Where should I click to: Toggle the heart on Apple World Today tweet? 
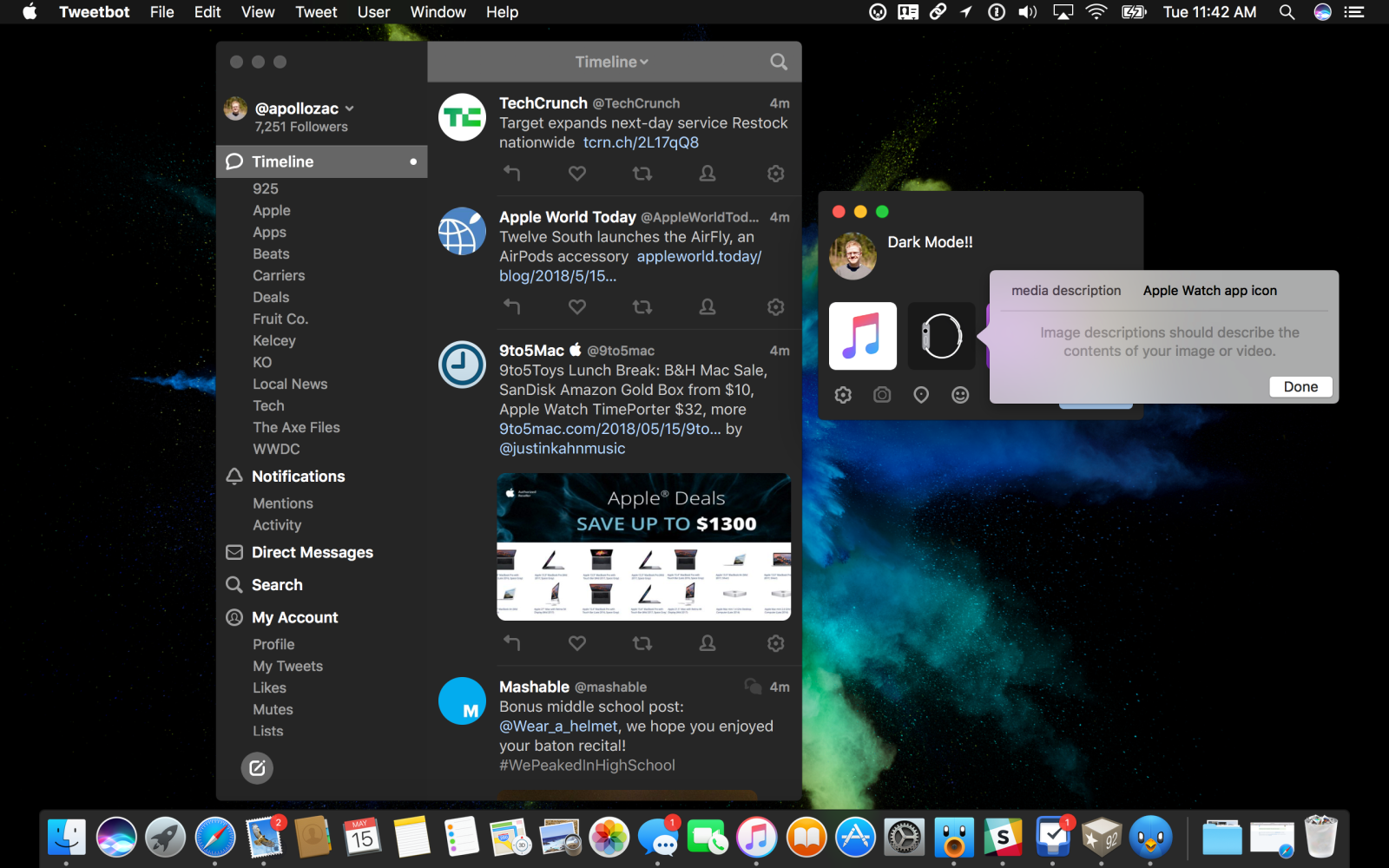577,306
